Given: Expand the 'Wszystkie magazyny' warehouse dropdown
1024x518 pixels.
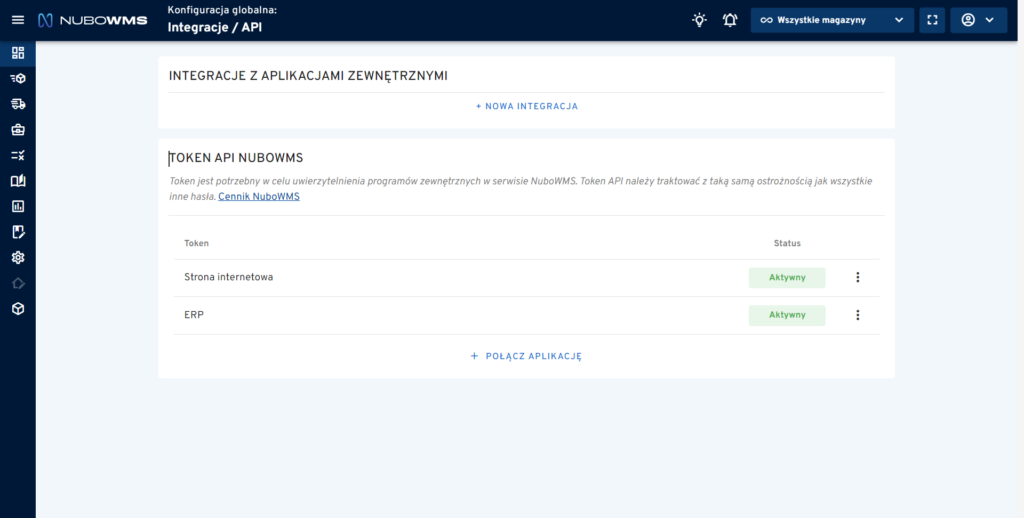Looking at the screenshot, I should 832,20.
